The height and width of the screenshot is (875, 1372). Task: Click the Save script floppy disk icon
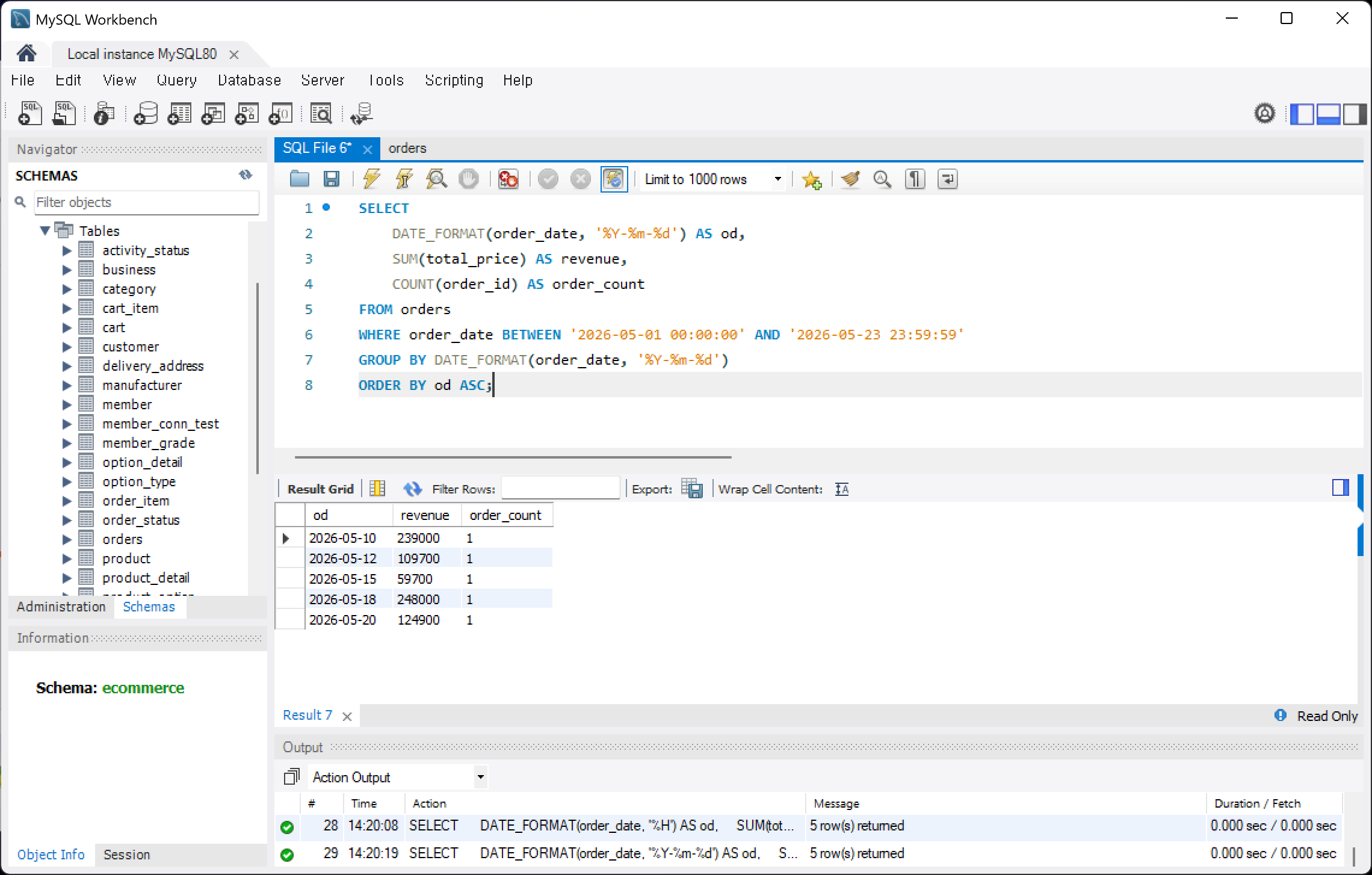click(x=332, y=179)
